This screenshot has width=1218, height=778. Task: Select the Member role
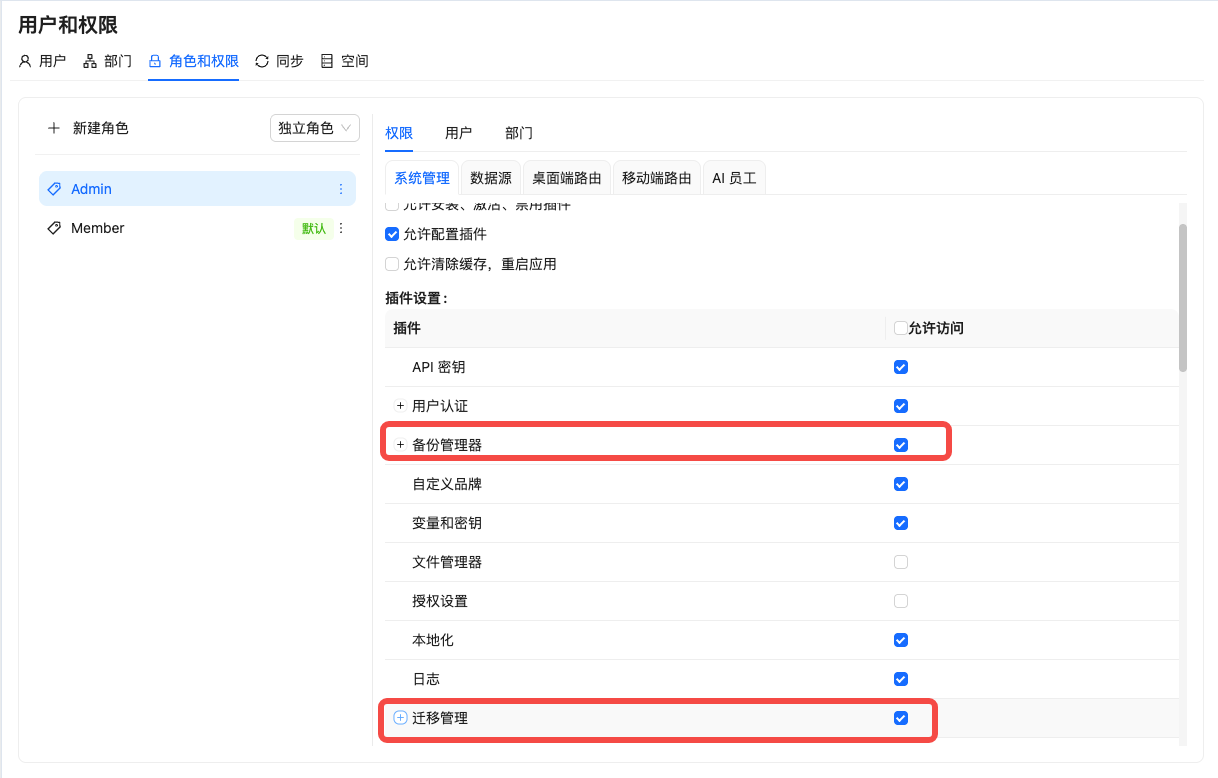pos(96,228)
